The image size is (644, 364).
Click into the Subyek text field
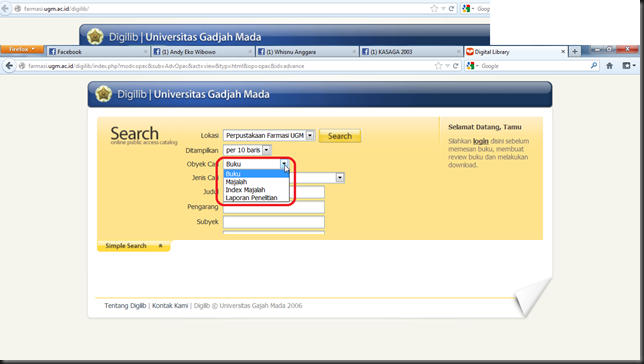click(x=274, y=222)
